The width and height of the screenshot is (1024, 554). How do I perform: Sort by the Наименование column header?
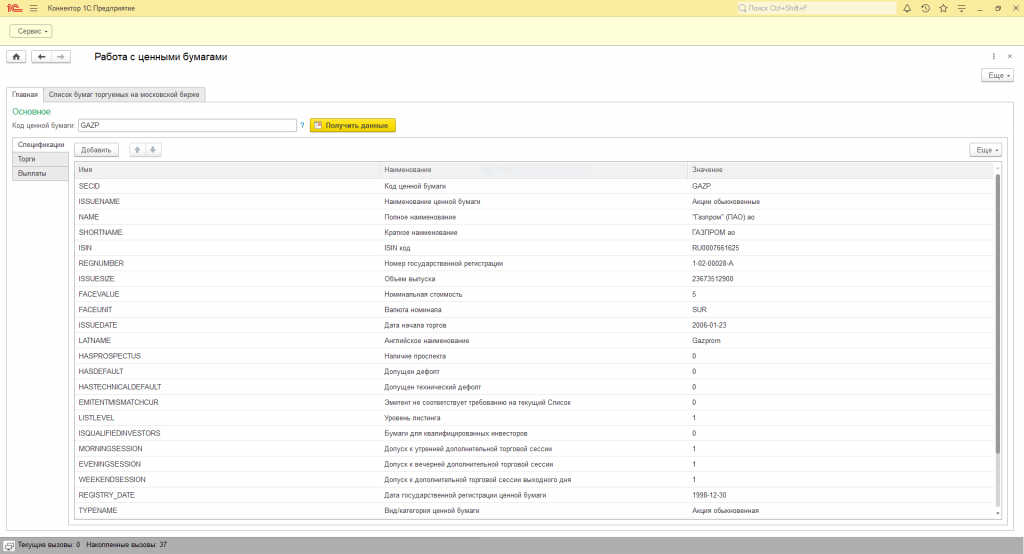pyautogui.click(x=533, y=170)
